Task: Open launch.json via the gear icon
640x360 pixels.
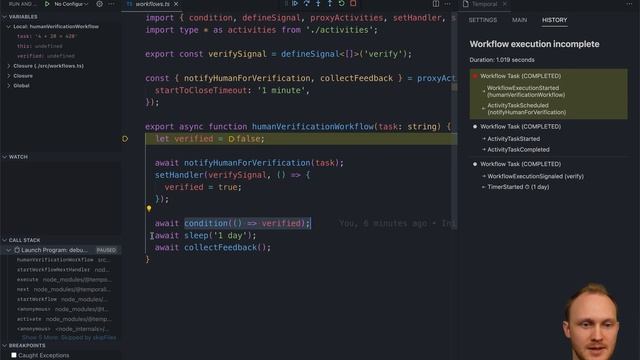Action: (x=100, y=4)
